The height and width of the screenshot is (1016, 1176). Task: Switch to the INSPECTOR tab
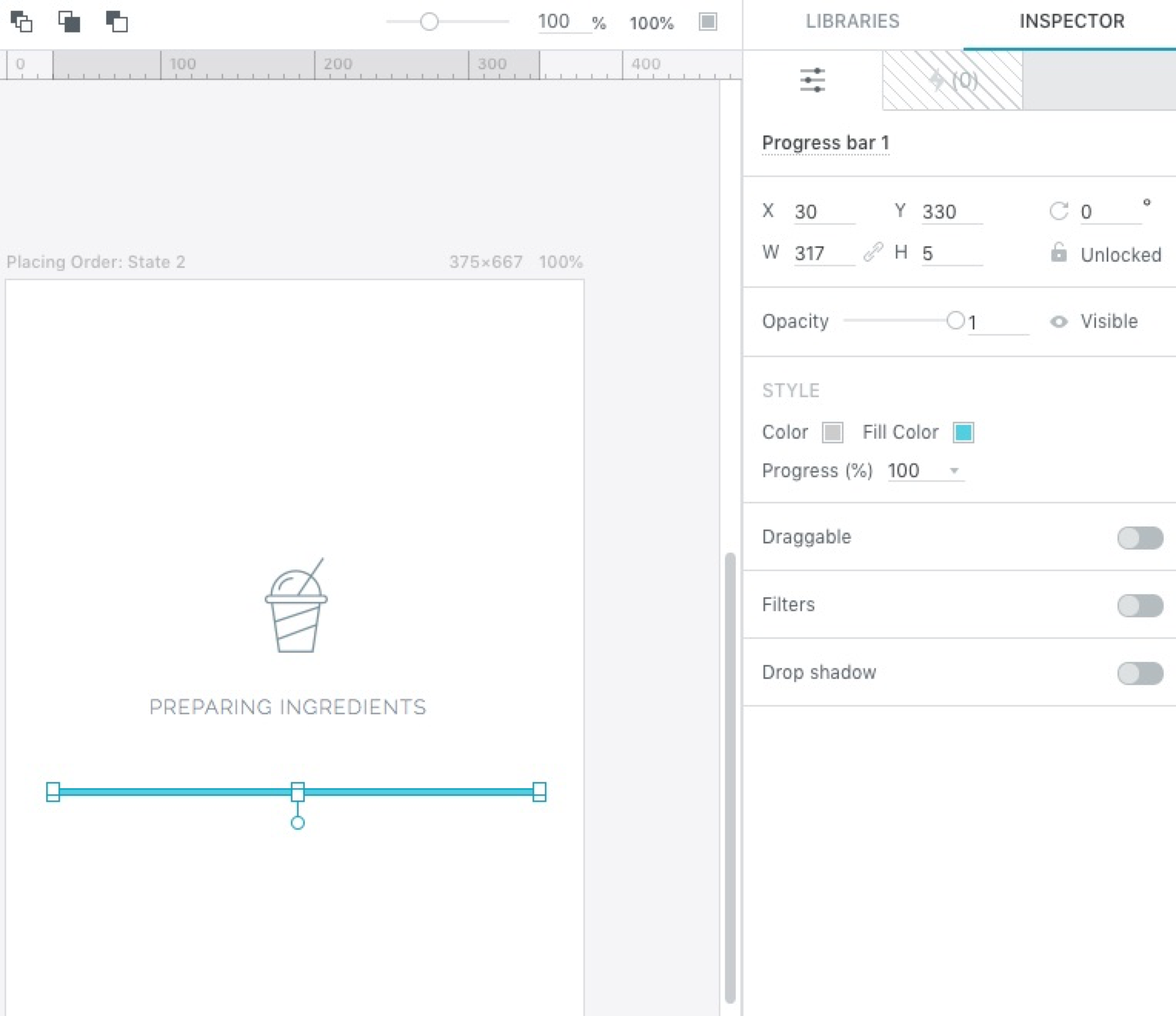(1071, 22)
